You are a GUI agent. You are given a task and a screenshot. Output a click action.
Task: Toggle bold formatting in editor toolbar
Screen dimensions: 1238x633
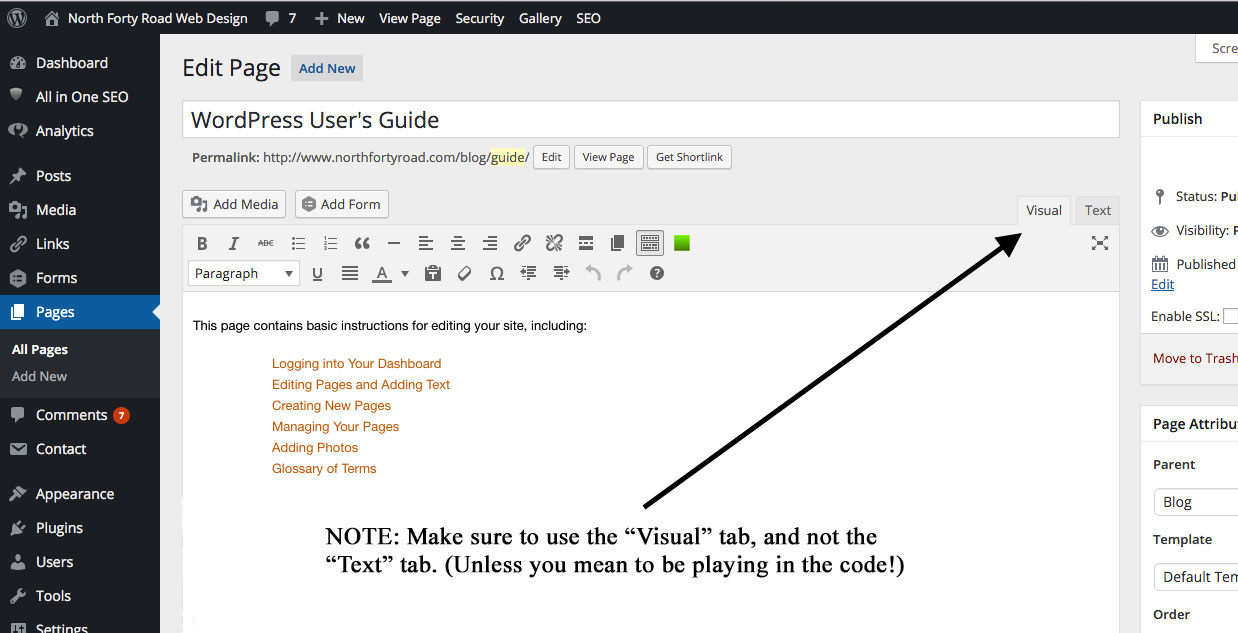tap(202, 243)
